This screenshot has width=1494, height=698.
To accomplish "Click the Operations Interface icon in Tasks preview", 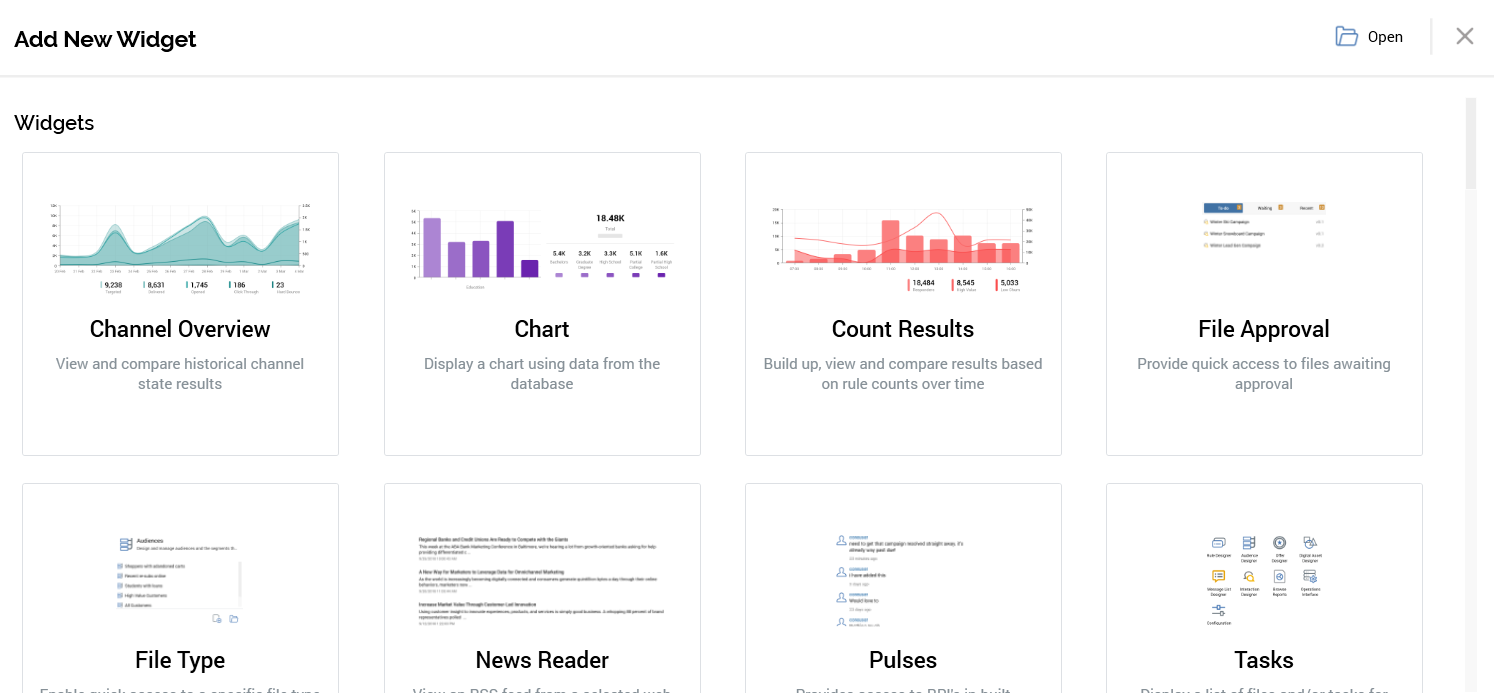I will tap(1310, 576).
